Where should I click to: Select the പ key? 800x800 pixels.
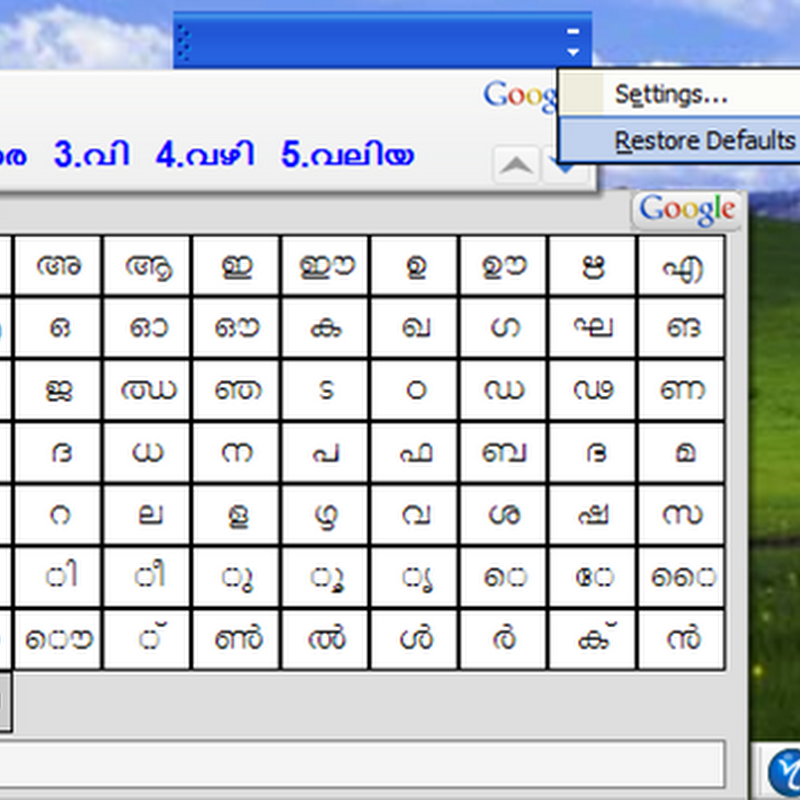[x=325, y=453]
